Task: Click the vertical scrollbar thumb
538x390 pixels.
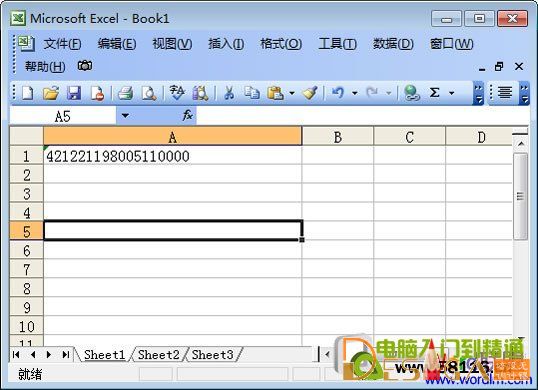Action: click(x=520, y=196)
